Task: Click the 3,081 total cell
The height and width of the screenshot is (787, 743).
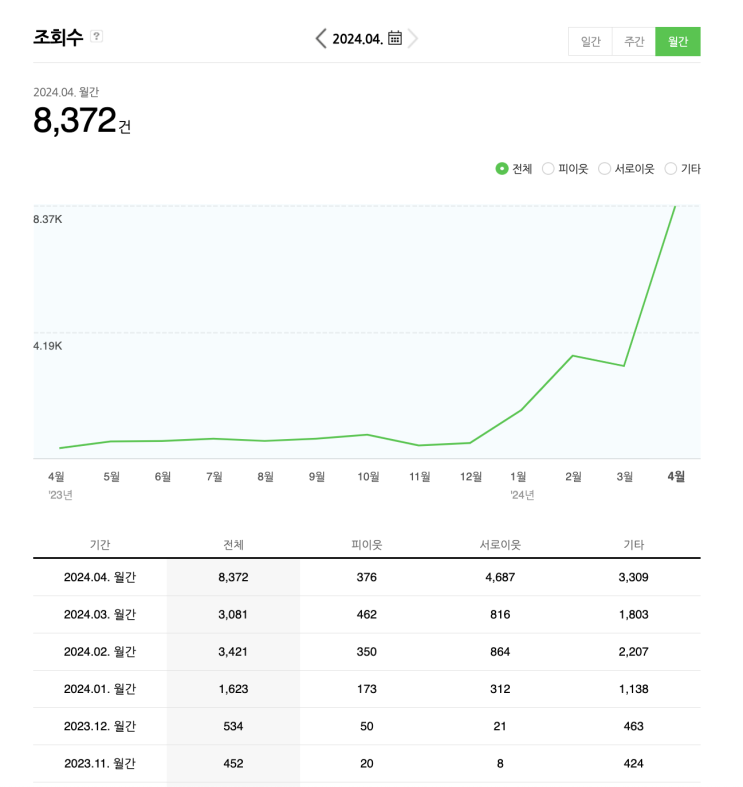Action: [233, 614]
